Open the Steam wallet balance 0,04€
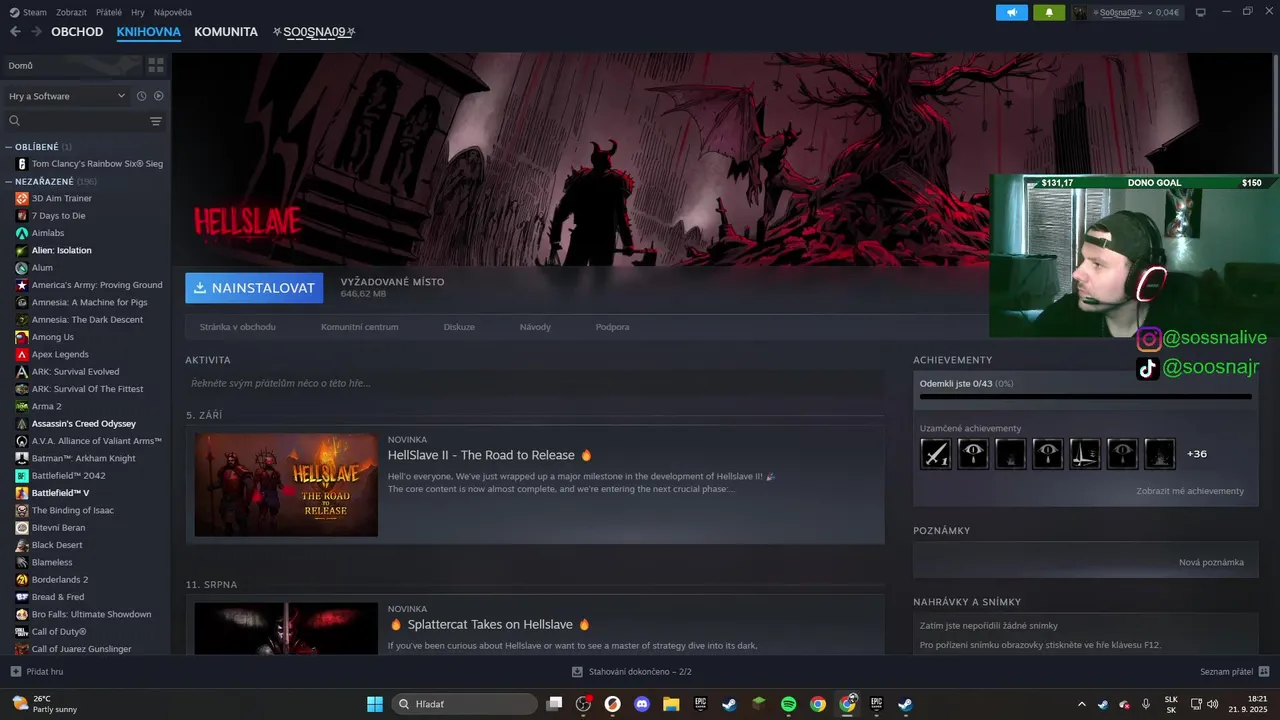The width and height of the screenshot is (1280, 720). 1167,12
